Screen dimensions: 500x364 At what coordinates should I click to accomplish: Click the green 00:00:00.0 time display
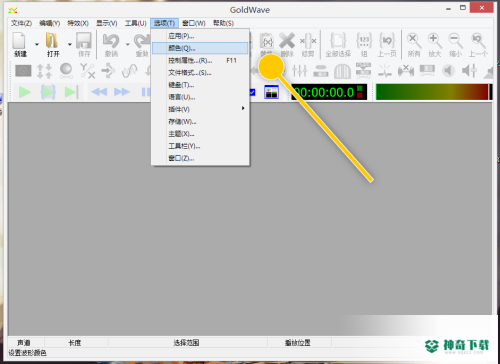tap(329, 92)
